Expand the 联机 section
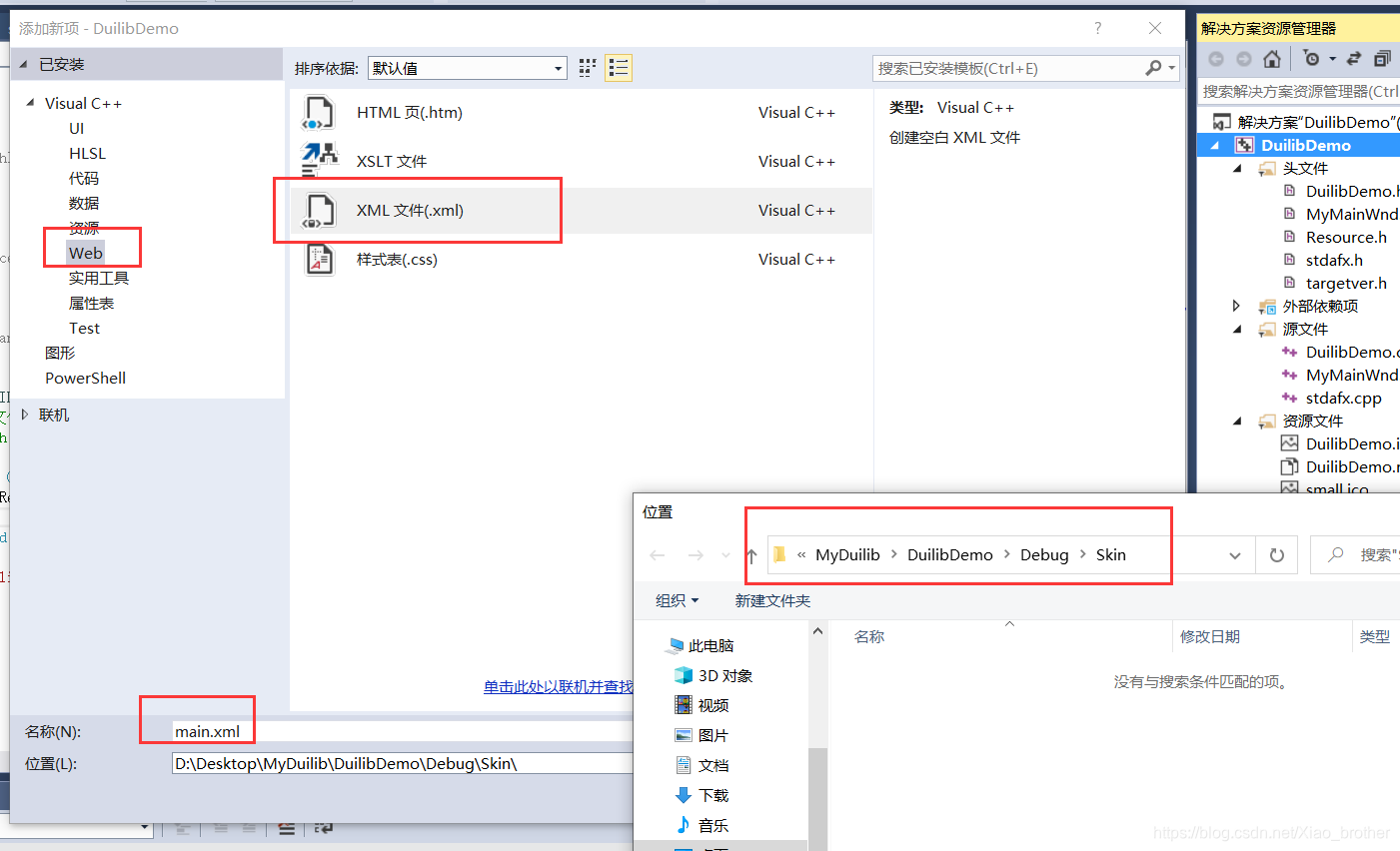1400x851 pixels. click(x=25, y=415)
